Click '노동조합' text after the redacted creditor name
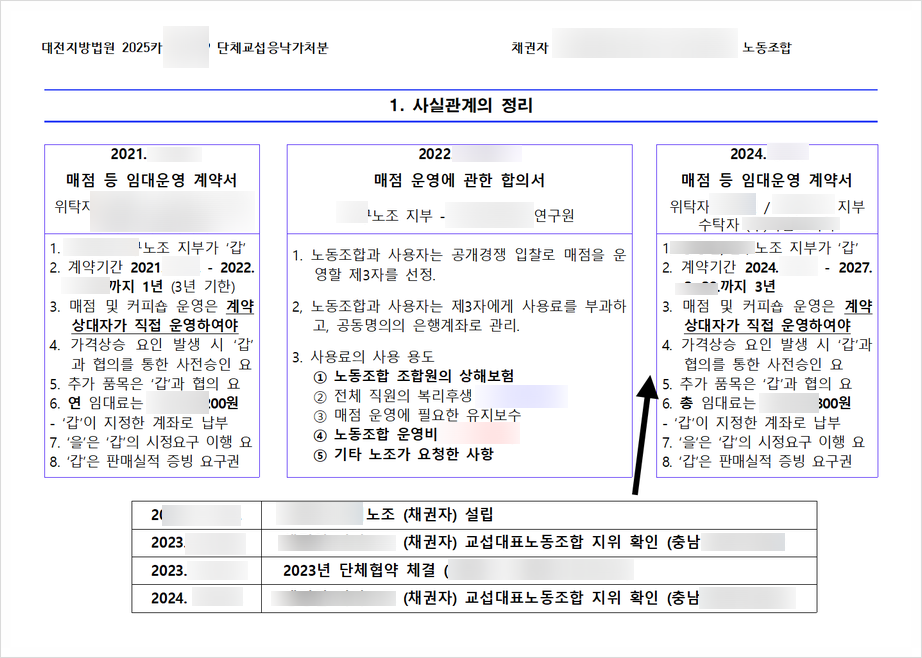The height and width of the screenshot is (658, 922). point(766,48)
